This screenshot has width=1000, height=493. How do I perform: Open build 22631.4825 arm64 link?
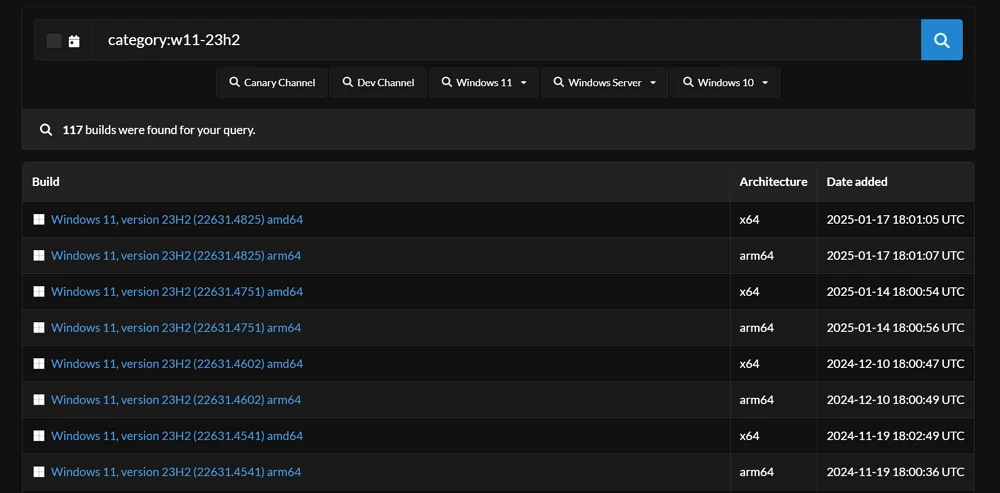[176, 256]
